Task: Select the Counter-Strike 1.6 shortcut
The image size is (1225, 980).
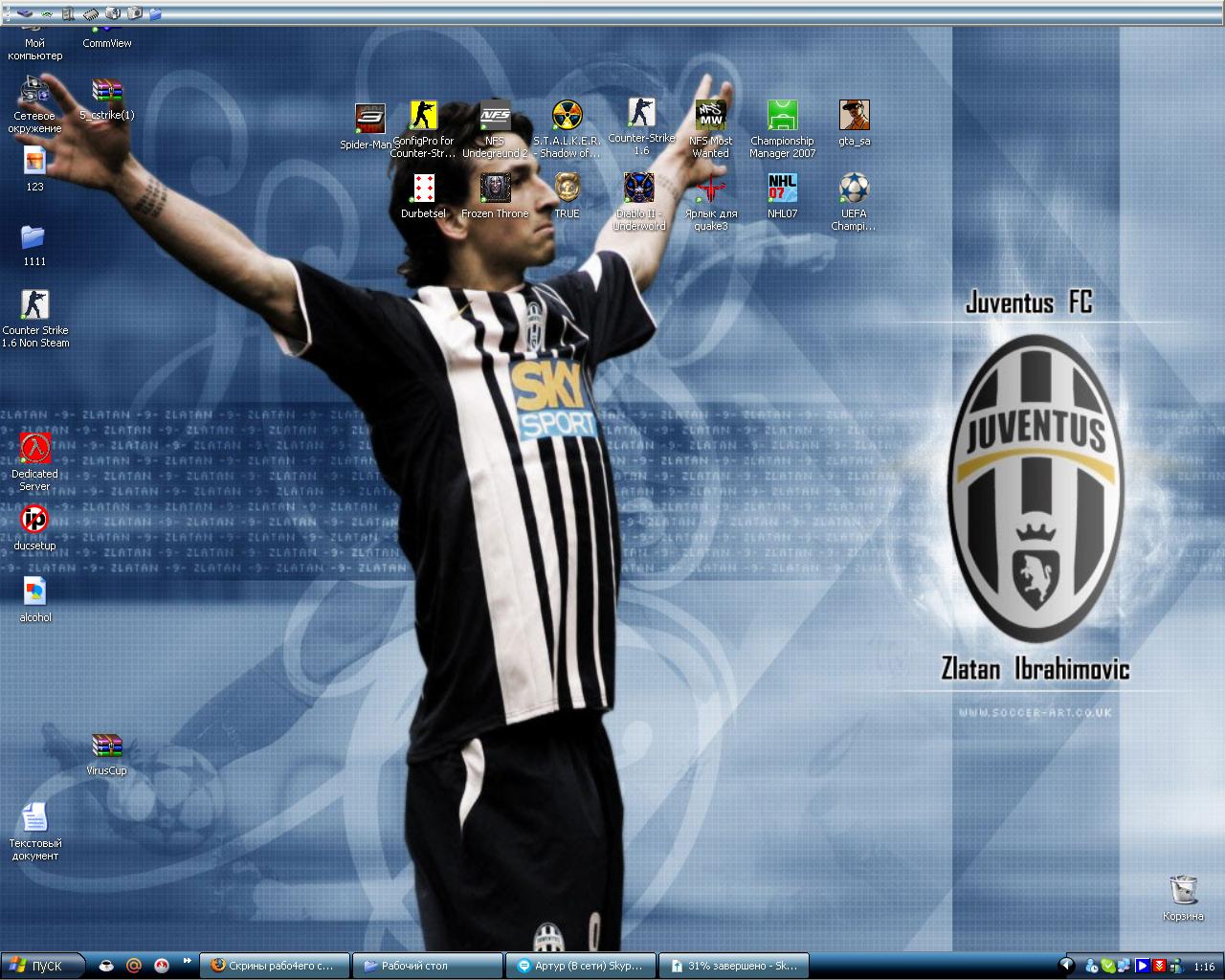Action: click(641, 127)
